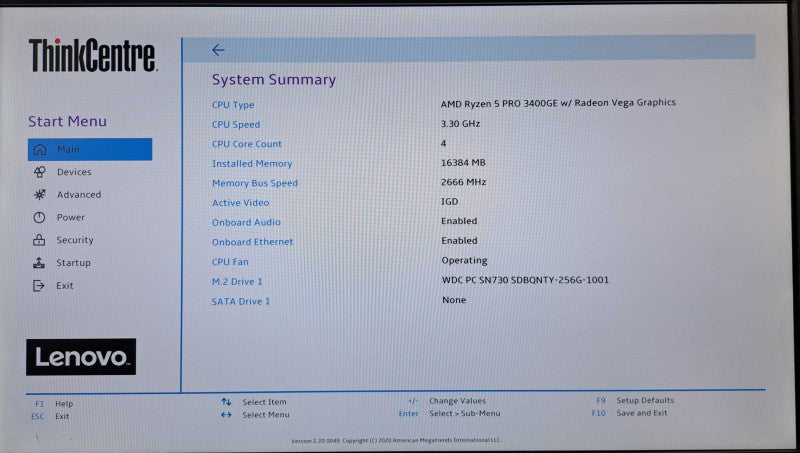Click the Security lock icon
Viewport: 800px width, 453px height.
pyautogui.click(x=39, y=240)
